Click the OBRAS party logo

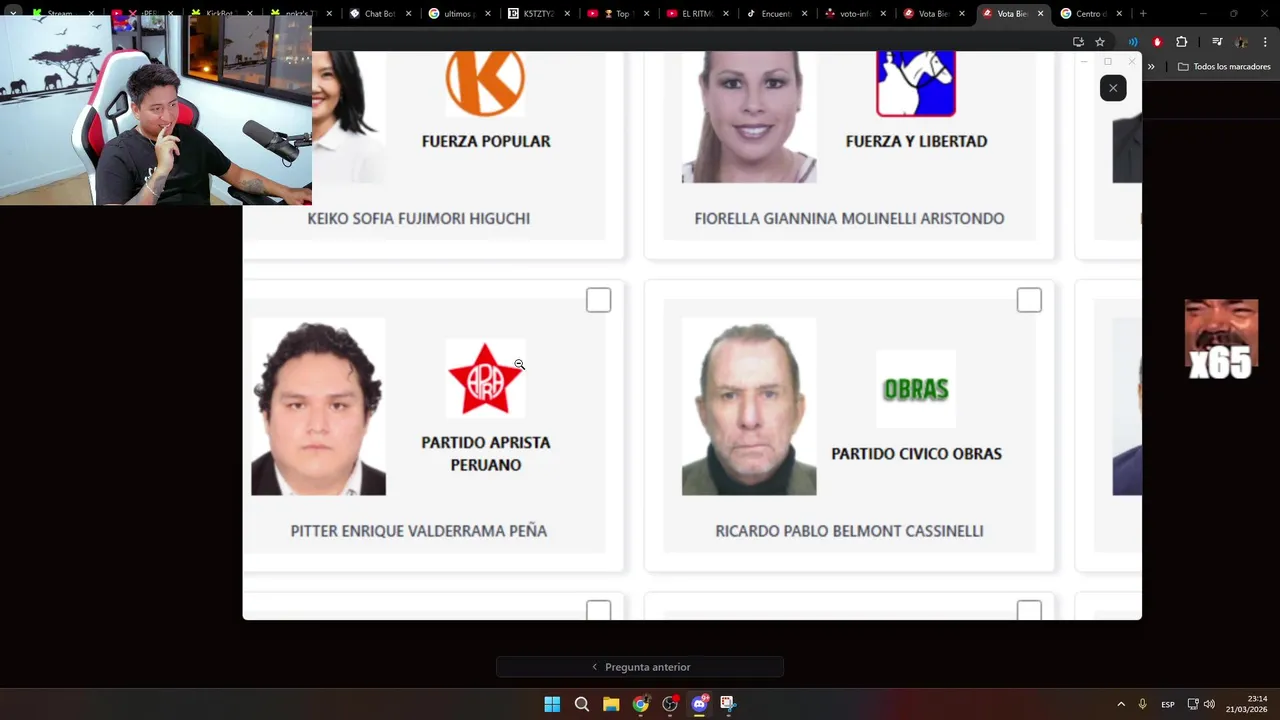[x=916, y=389]
